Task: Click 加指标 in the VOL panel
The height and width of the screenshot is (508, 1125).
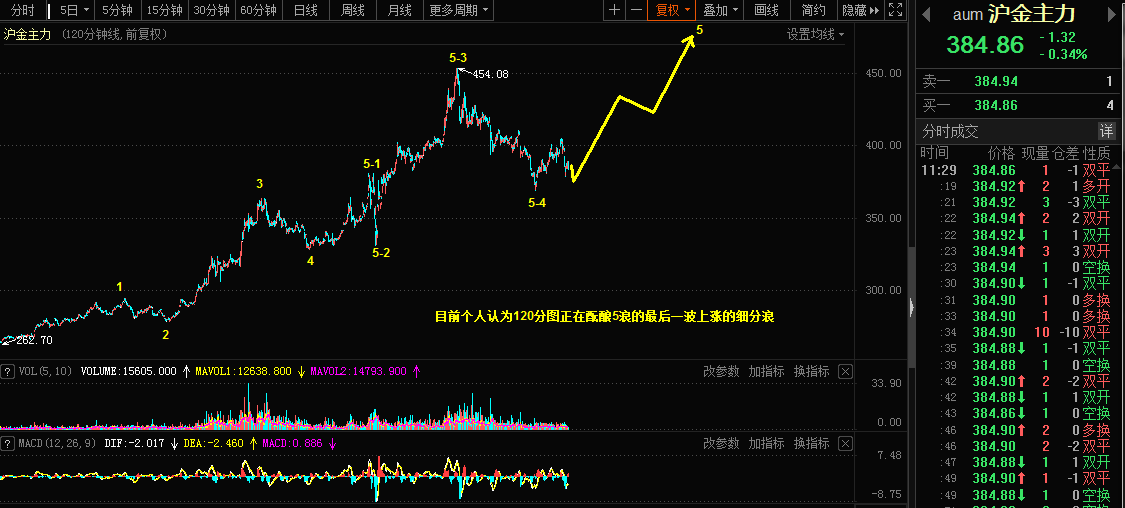Action: 766,372
